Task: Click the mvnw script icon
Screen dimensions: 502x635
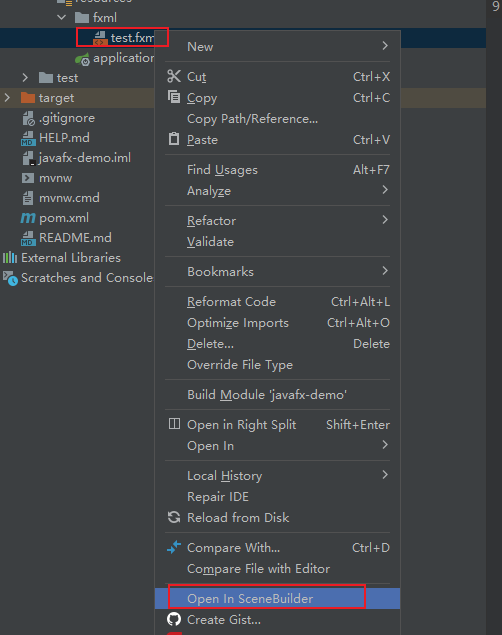Action: 28,178
